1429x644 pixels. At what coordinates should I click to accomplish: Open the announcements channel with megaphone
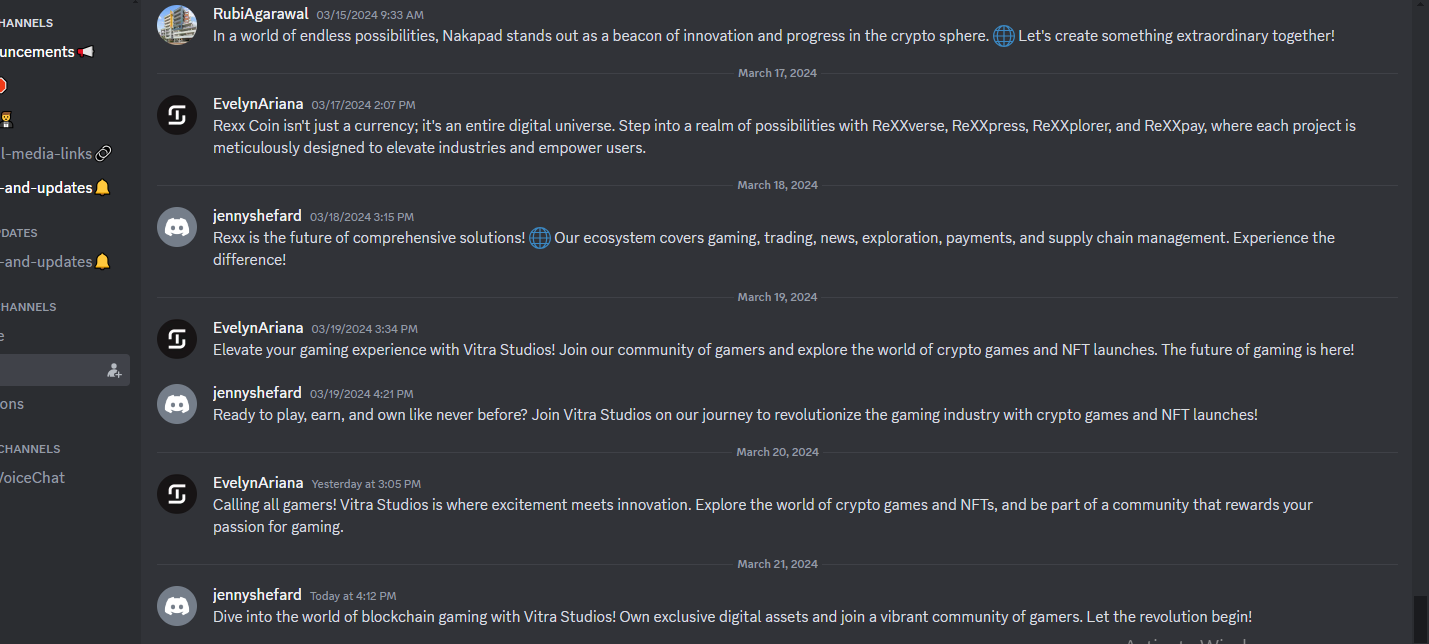tap(47, 52)
